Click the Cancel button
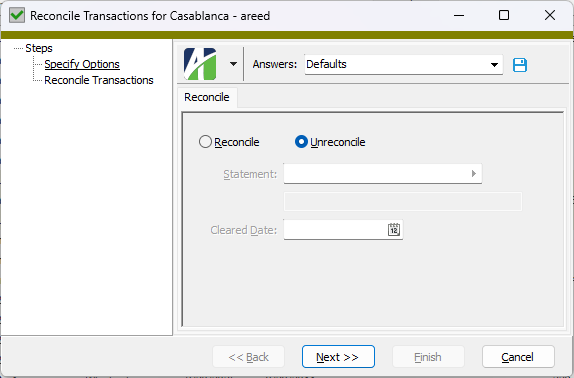The width and height of the screenshot is (574, 378). 518,356
